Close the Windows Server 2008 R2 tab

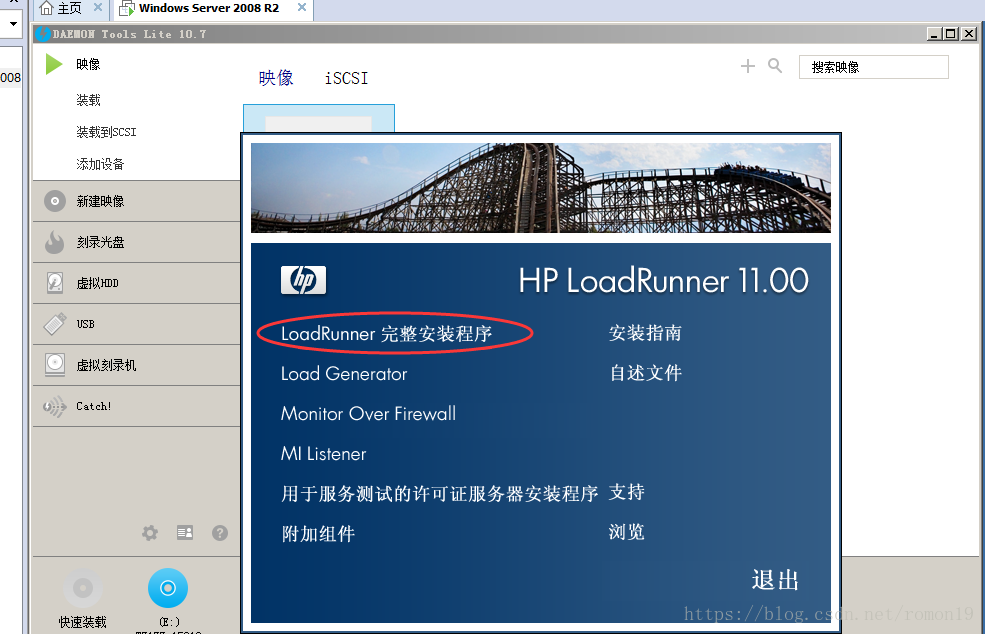302,8
